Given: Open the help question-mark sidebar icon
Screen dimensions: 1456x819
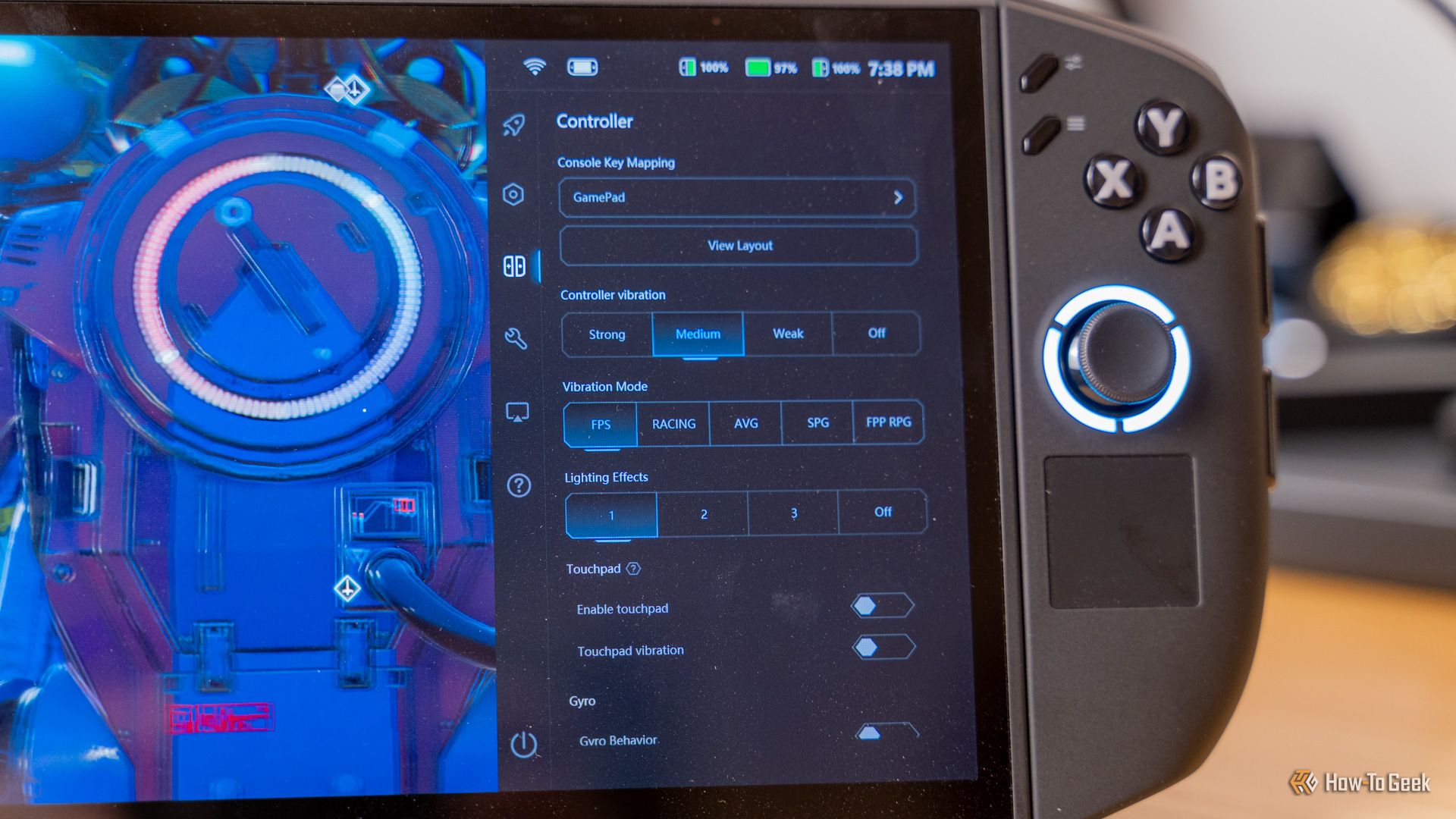Looking at the screenshot, I should [x=519, y=485].
